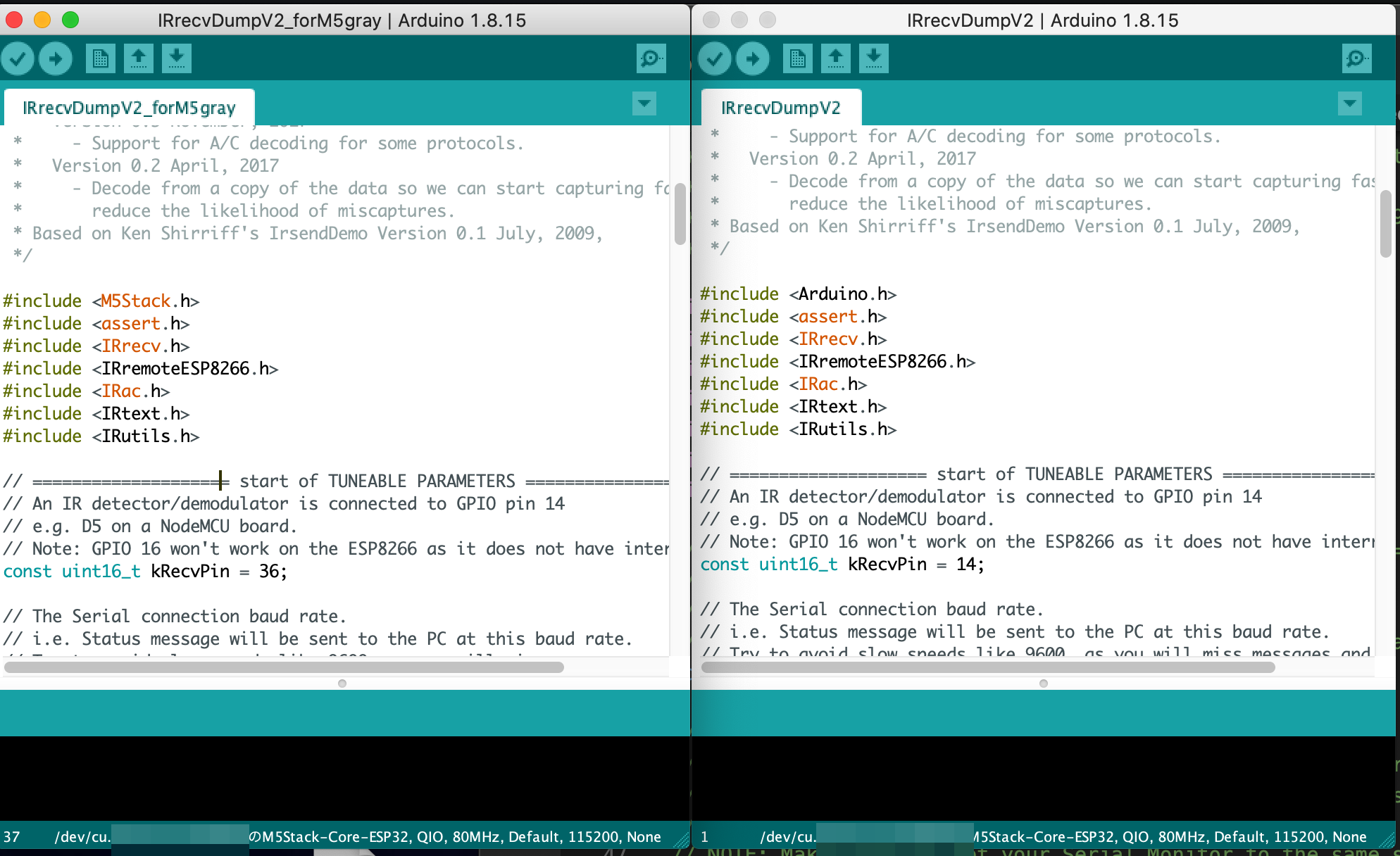
Task: Click New sketch icon in right window
Action: point(798,58)
